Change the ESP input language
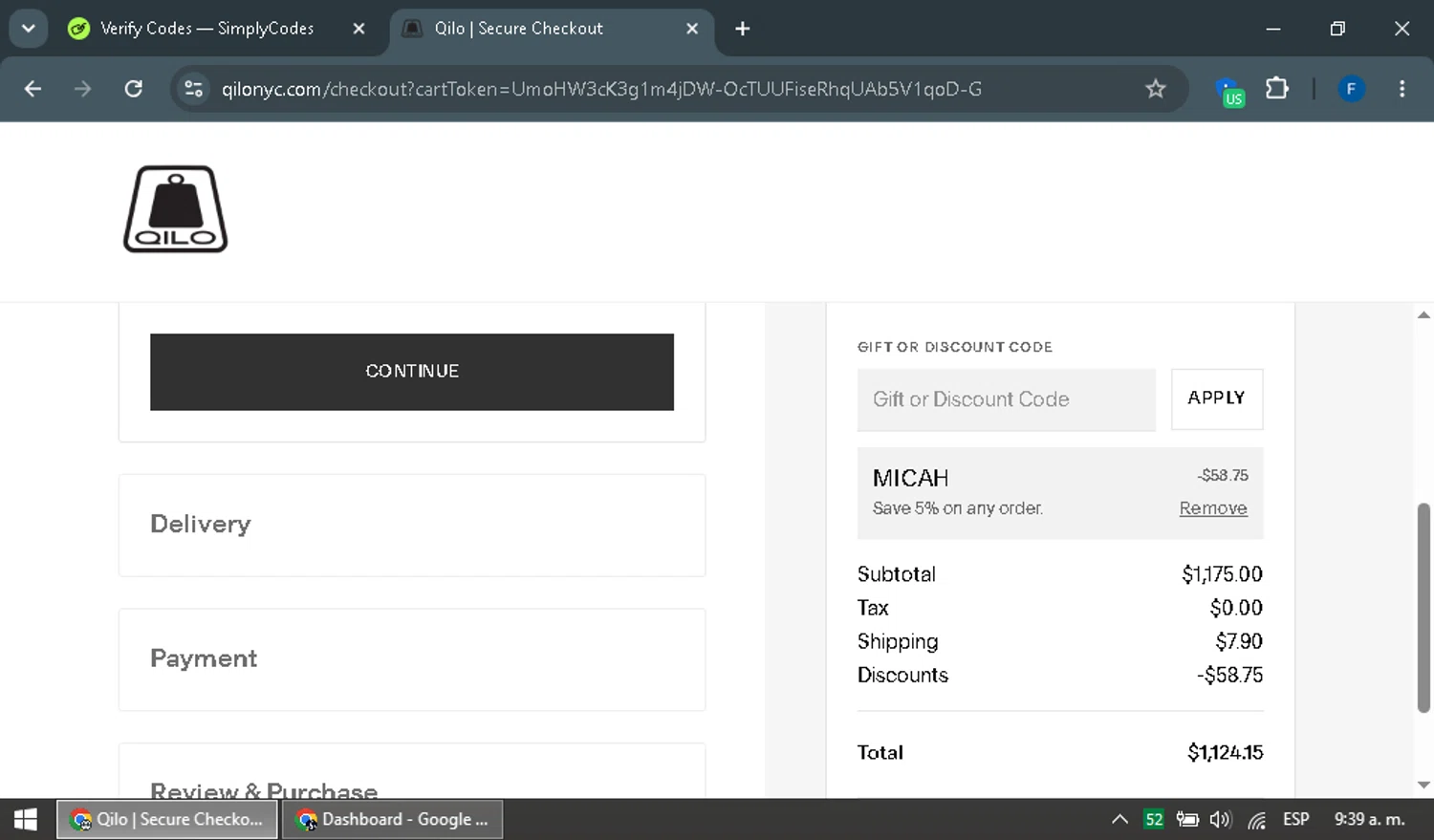The height and width of the screenshot is (840, 1434). 1296,819
